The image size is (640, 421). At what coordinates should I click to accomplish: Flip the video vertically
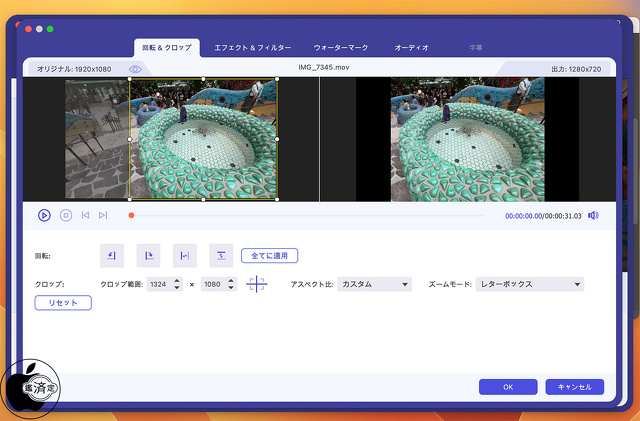pos(221,256)
